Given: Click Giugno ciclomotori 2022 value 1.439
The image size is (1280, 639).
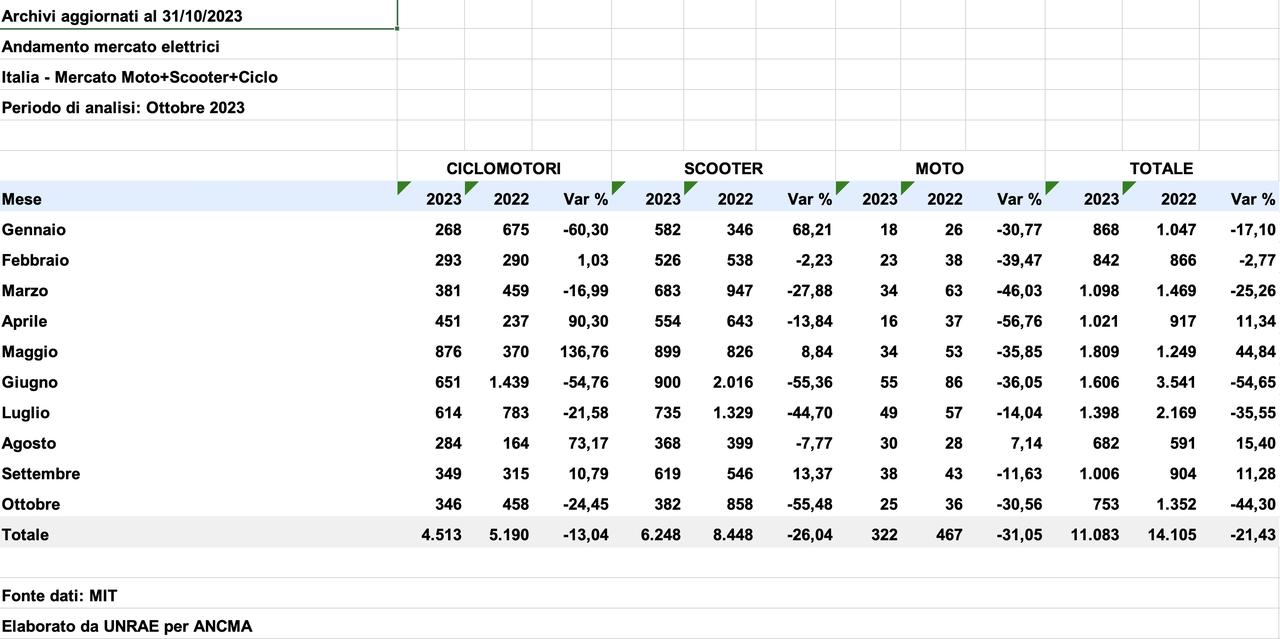Looking at the screenshot, I should click(x=510, y=382).
